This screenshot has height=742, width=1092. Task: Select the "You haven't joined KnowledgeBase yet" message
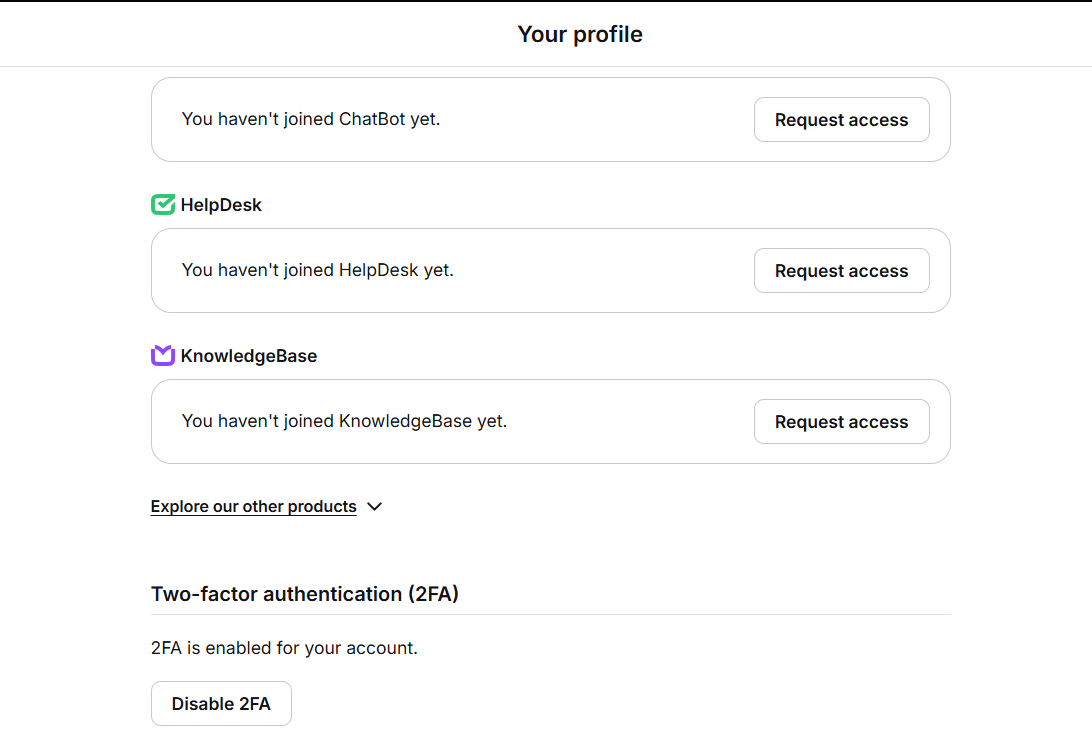point(344,421)
